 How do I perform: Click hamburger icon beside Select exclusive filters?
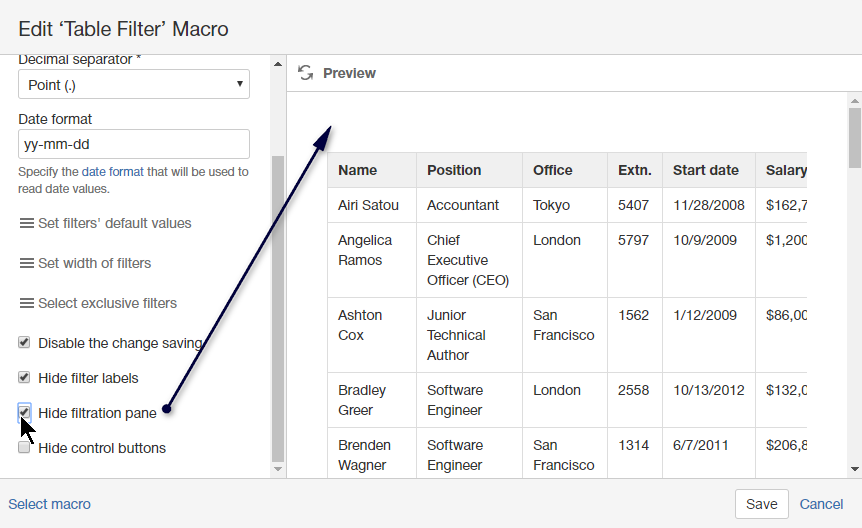[27, 303]
